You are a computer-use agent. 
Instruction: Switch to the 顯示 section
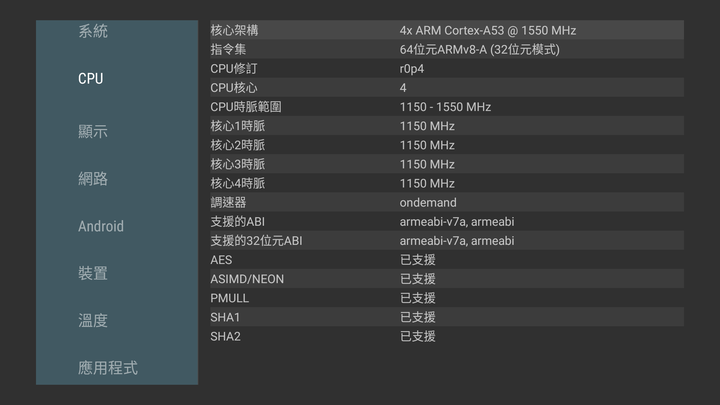point(93,132)
